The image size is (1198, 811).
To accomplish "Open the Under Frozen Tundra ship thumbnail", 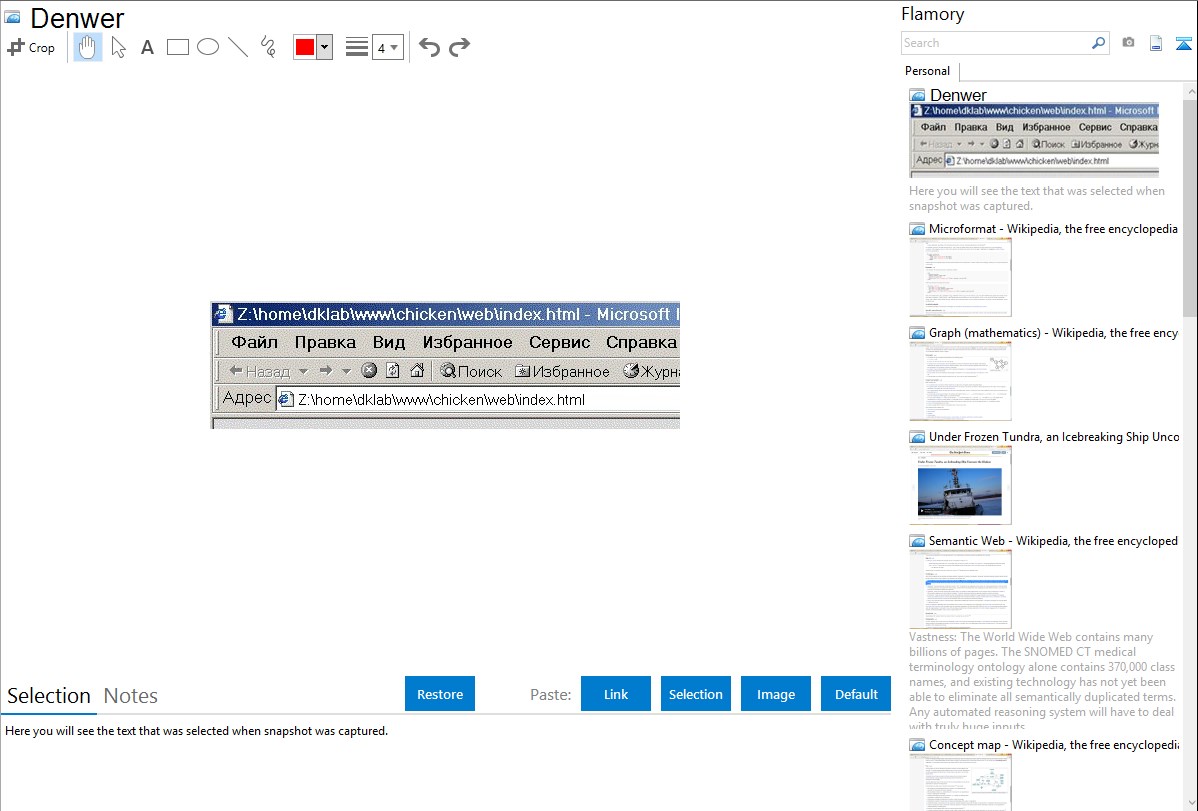I will pyautogui.click(x=960, y=485).
